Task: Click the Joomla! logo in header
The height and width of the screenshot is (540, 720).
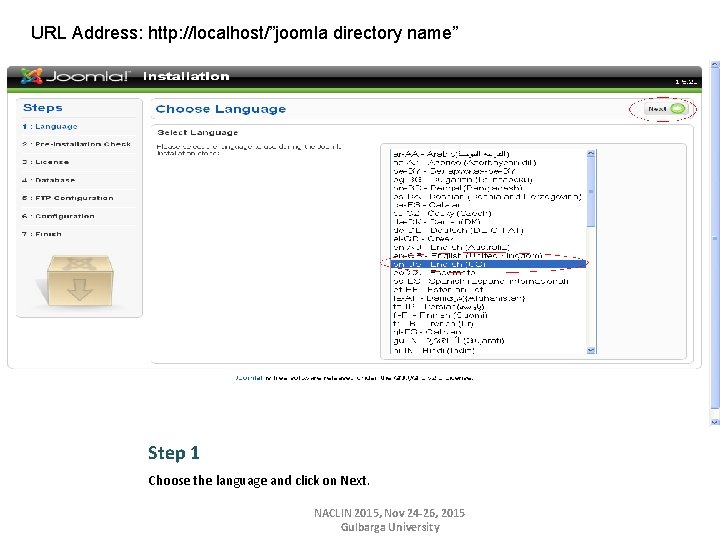Action: (76, 76)
